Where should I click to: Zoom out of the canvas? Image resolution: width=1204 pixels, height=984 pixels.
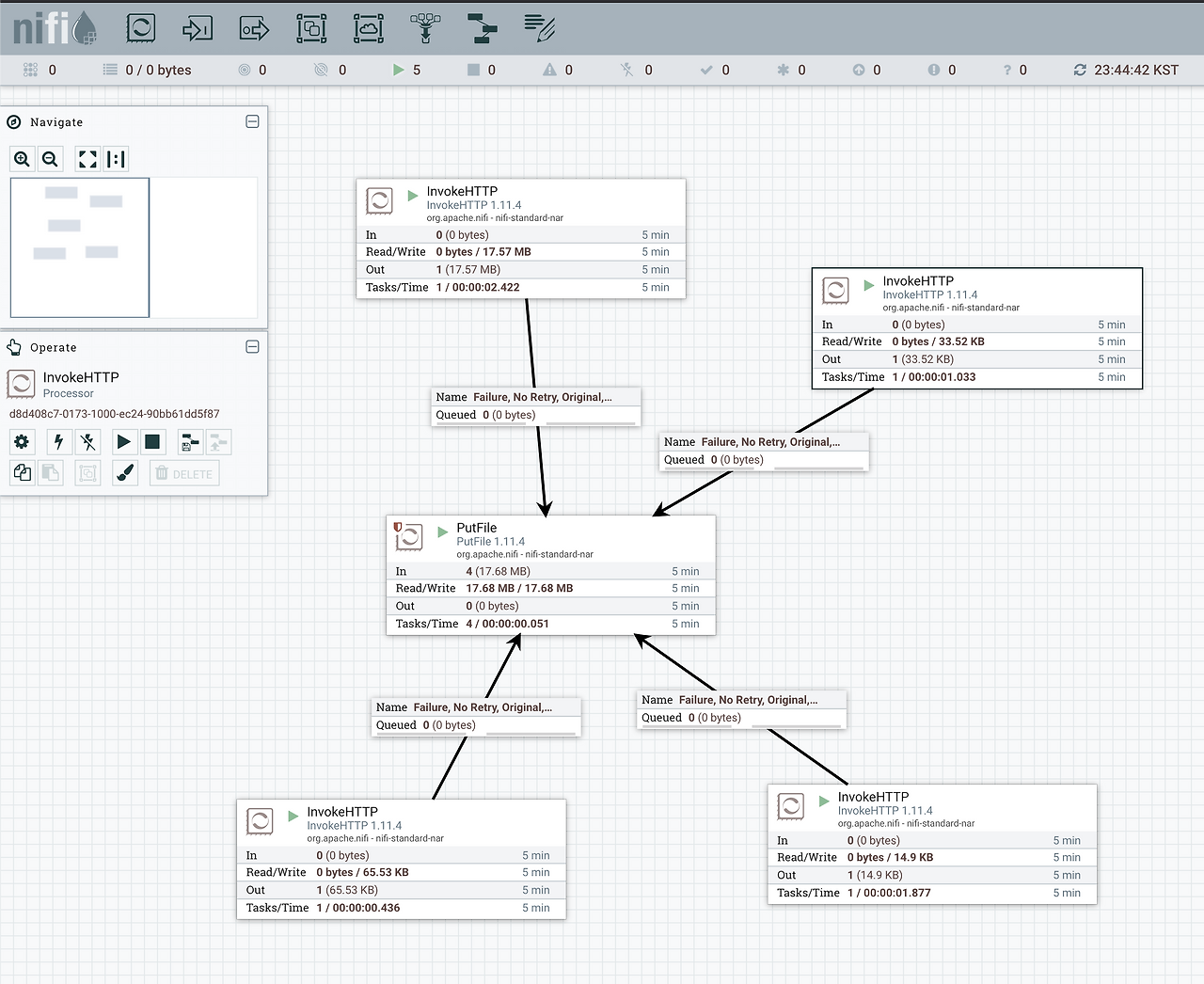[x=51, y=159]
